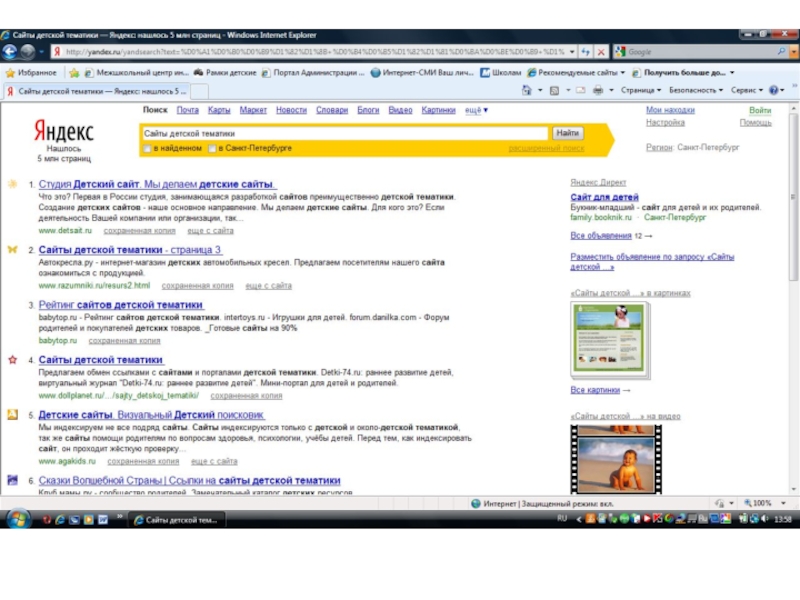The width and height of the screenshot is (800, 600).
Task: Open the 'Рамки детские' favorites bar link
Action: [x=225, y=73]
